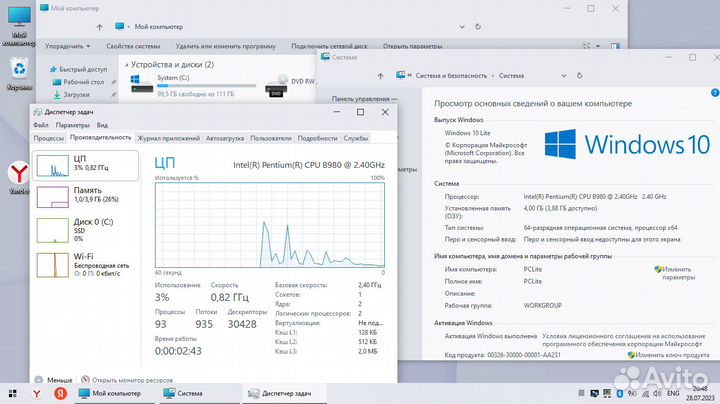
Task: Switch to the Пользователи tab
Action: [271, 138]
